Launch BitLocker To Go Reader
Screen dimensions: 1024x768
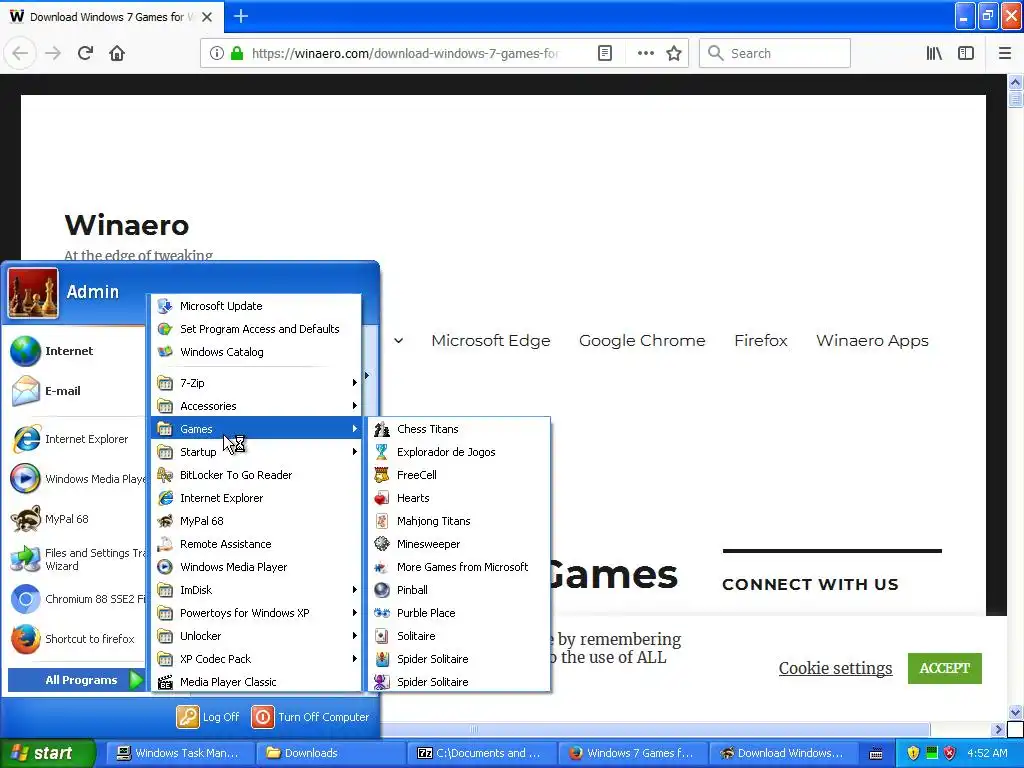(256, 475)
